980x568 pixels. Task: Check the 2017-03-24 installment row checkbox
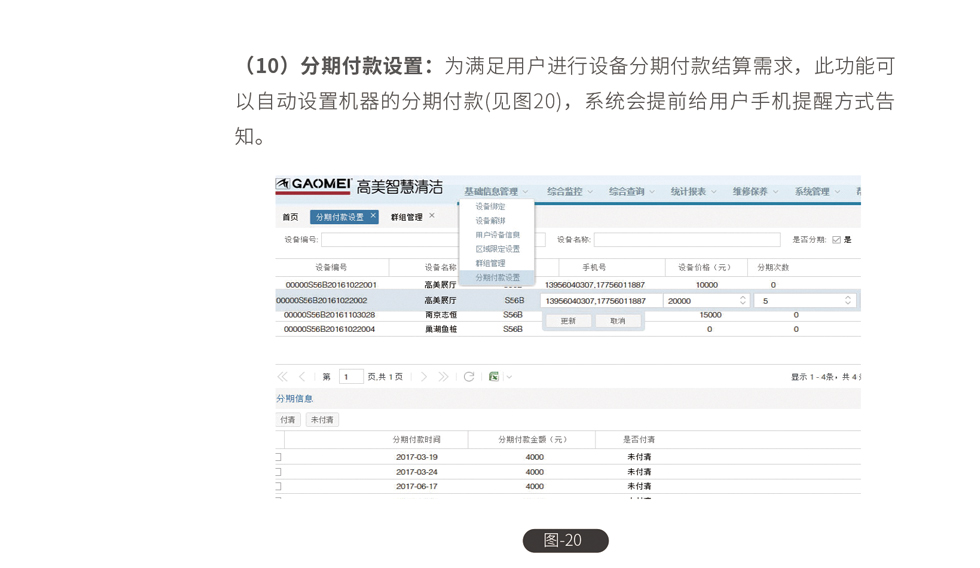click(x=278, y=472)
